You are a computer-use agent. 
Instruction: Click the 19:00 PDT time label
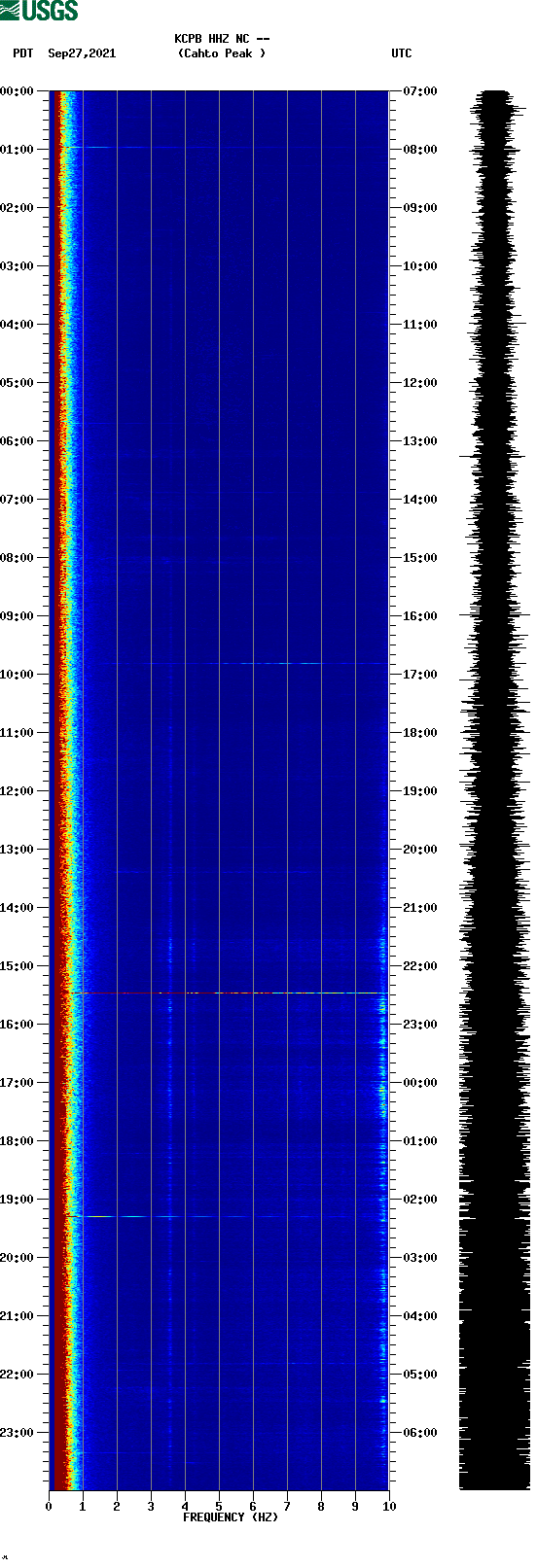pyautogui.click(x=18, y=1200)
